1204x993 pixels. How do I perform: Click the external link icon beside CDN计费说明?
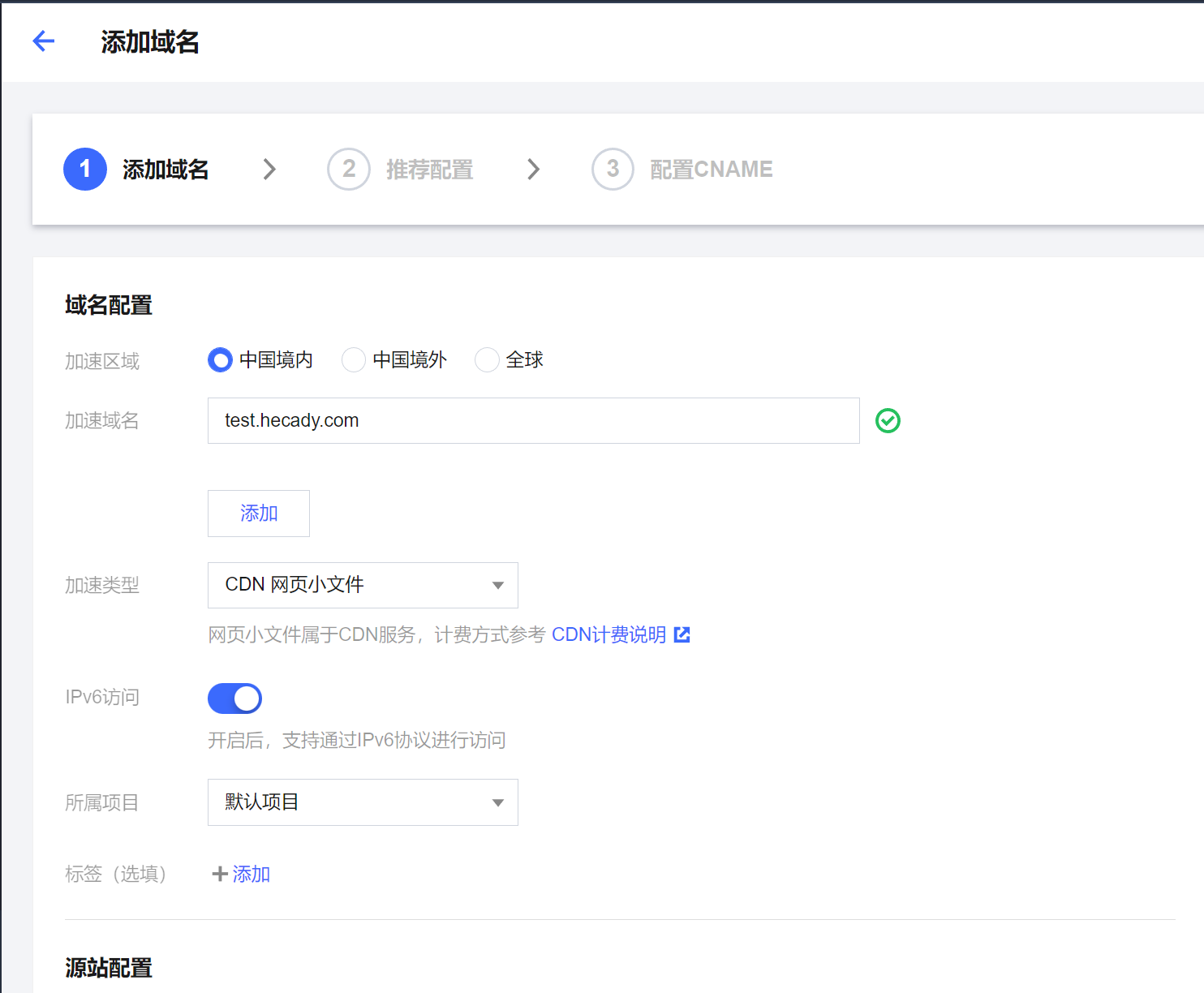[682, 634]
